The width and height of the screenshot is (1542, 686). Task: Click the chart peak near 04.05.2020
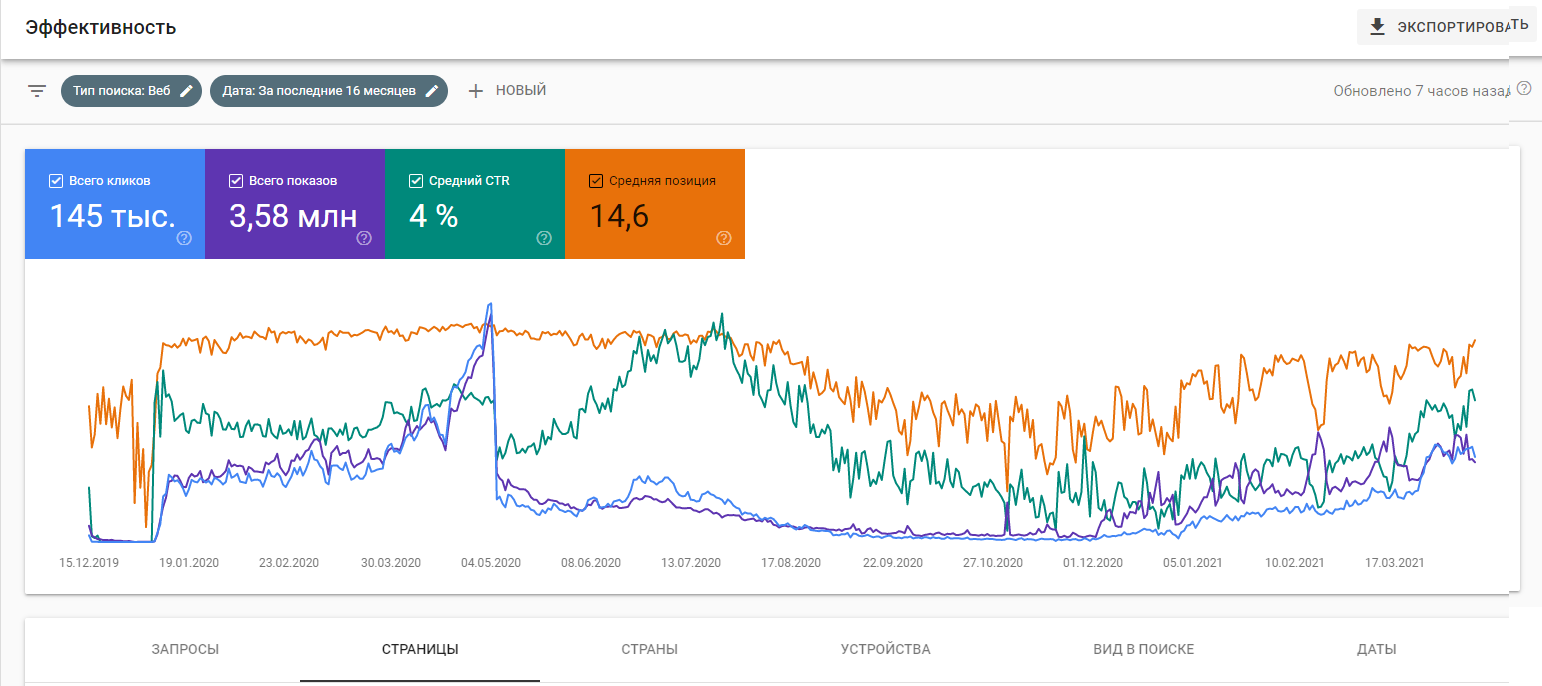click(x=489, y=304)
